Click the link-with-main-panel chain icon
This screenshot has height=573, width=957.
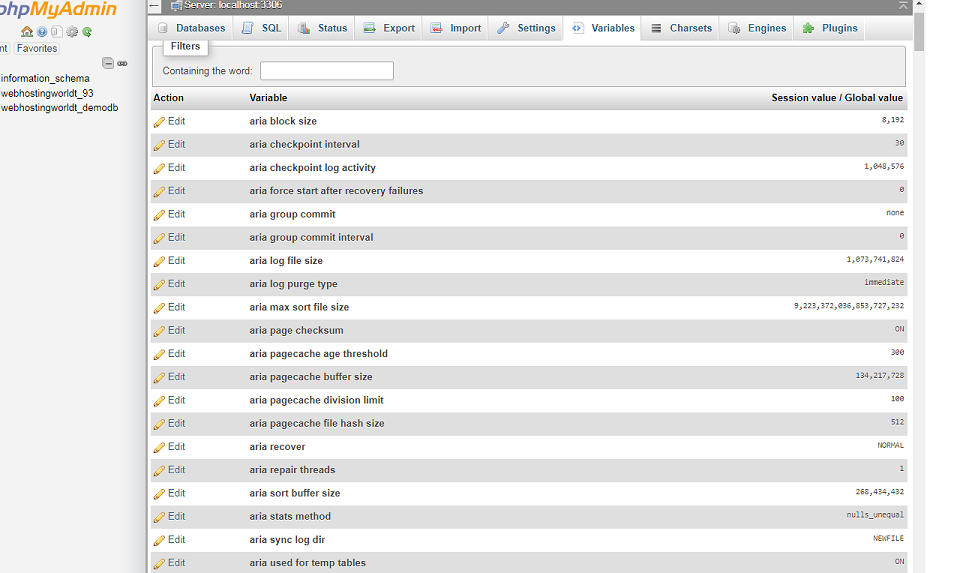point(122,63)
